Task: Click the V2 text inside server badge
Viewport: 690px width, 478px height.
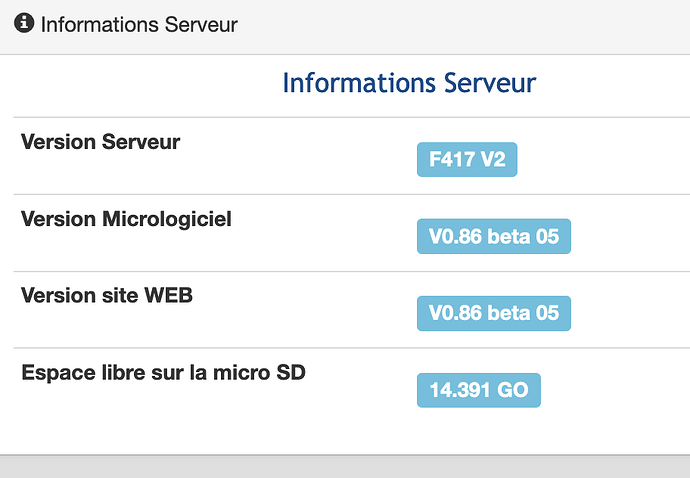Action: 493,159
